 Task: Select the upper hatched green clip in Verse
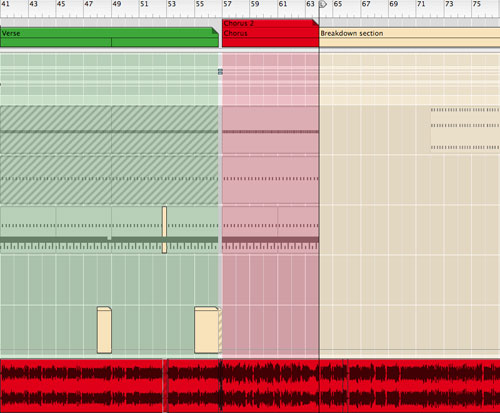(x=109, y=130)
